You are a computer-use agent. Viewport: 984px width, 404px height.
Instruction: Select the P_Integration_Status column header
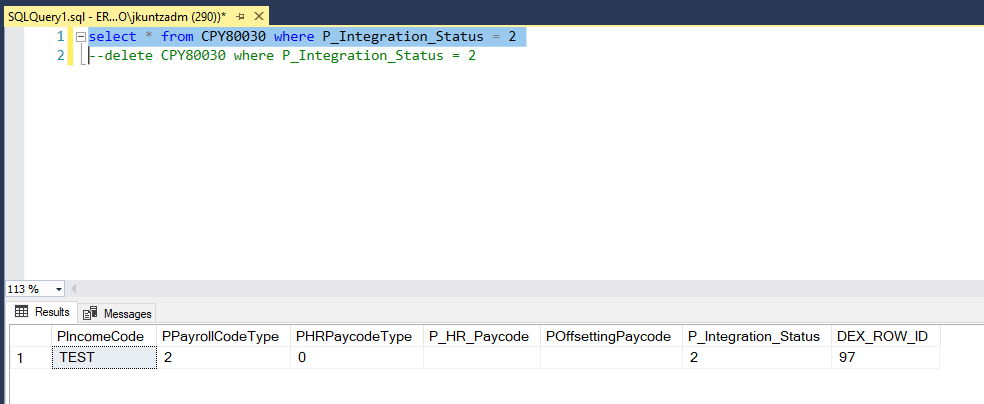pyautogui.click(x=755, y=336)
